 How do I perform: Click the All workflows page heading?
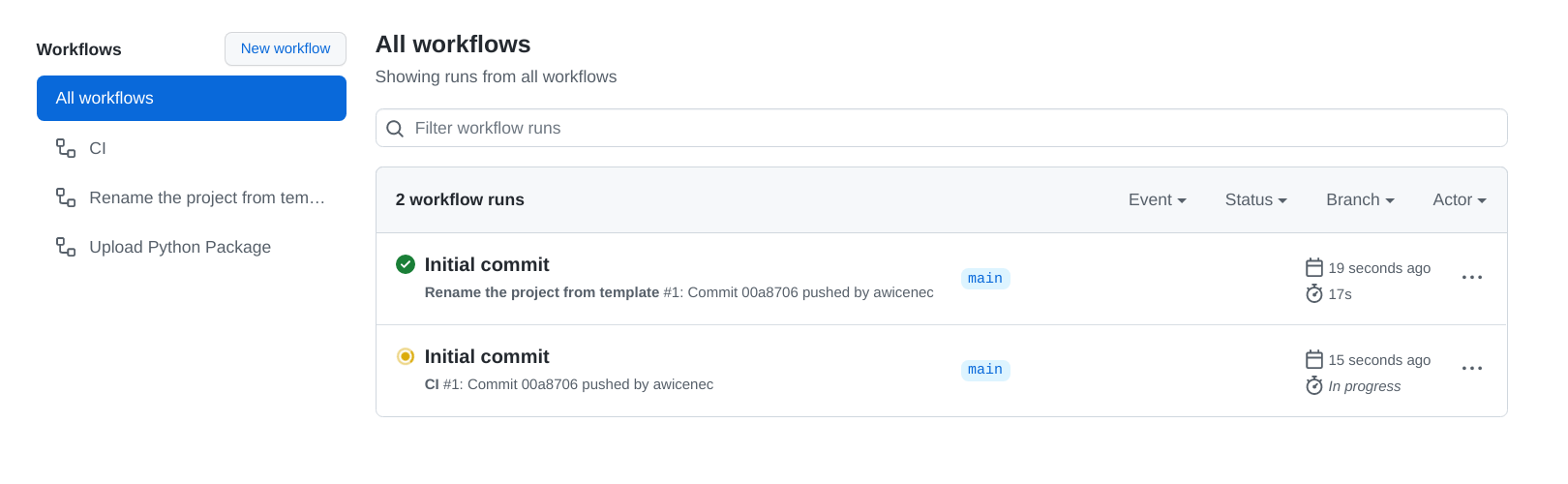(453, 45)
